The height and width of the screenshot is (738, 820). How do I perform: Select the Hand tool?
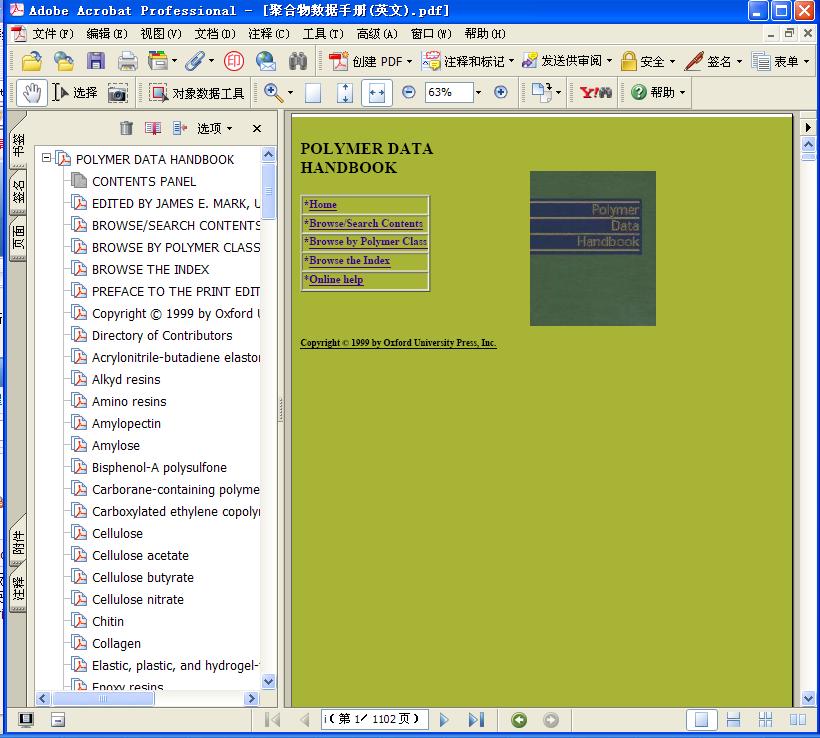[32, 93]
